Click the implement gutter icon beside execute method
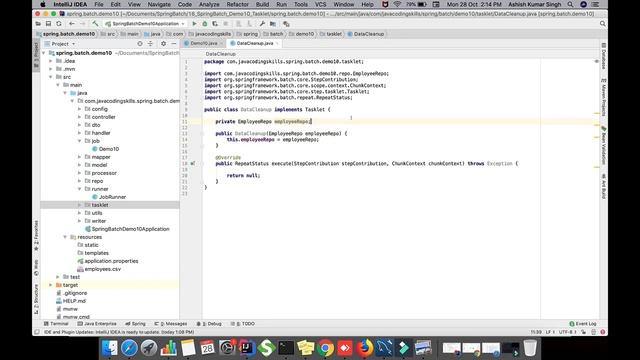This screenshot has height=360, width=640. point(192,164)
